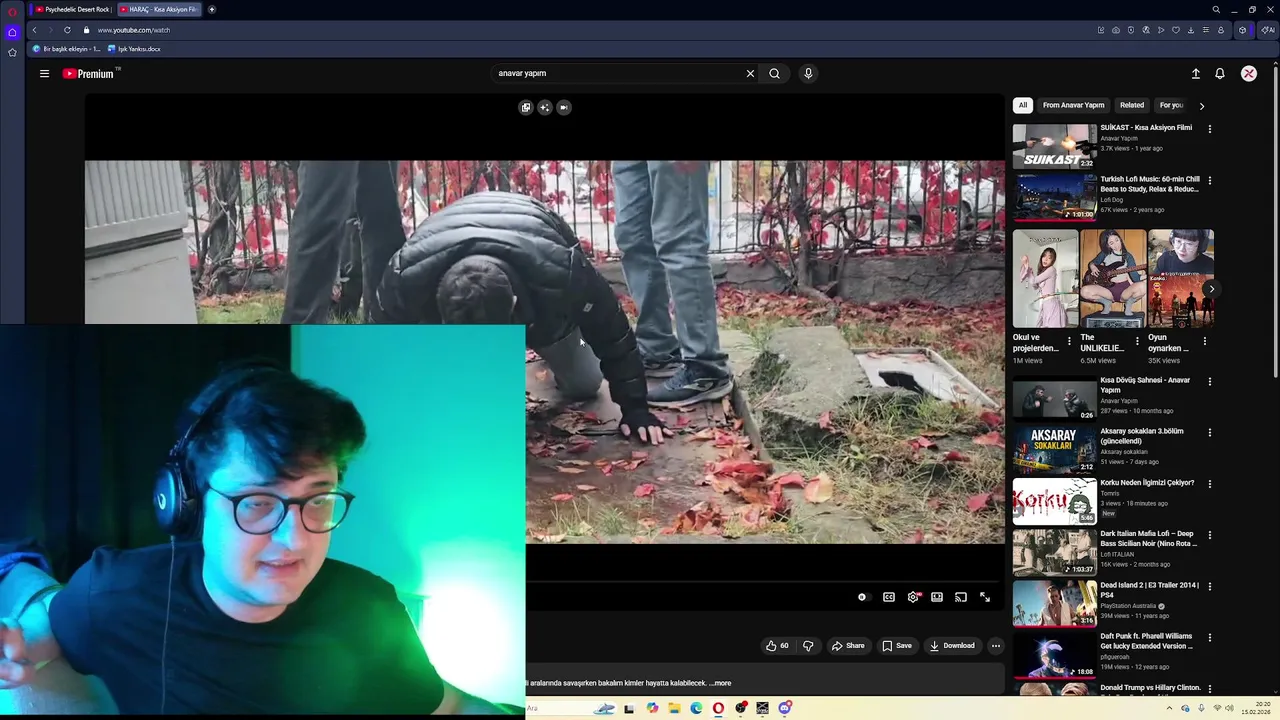Open options for Aksaray sokakları video
The height and width of the screenshot is (720, 1280).
[1210, 433]
